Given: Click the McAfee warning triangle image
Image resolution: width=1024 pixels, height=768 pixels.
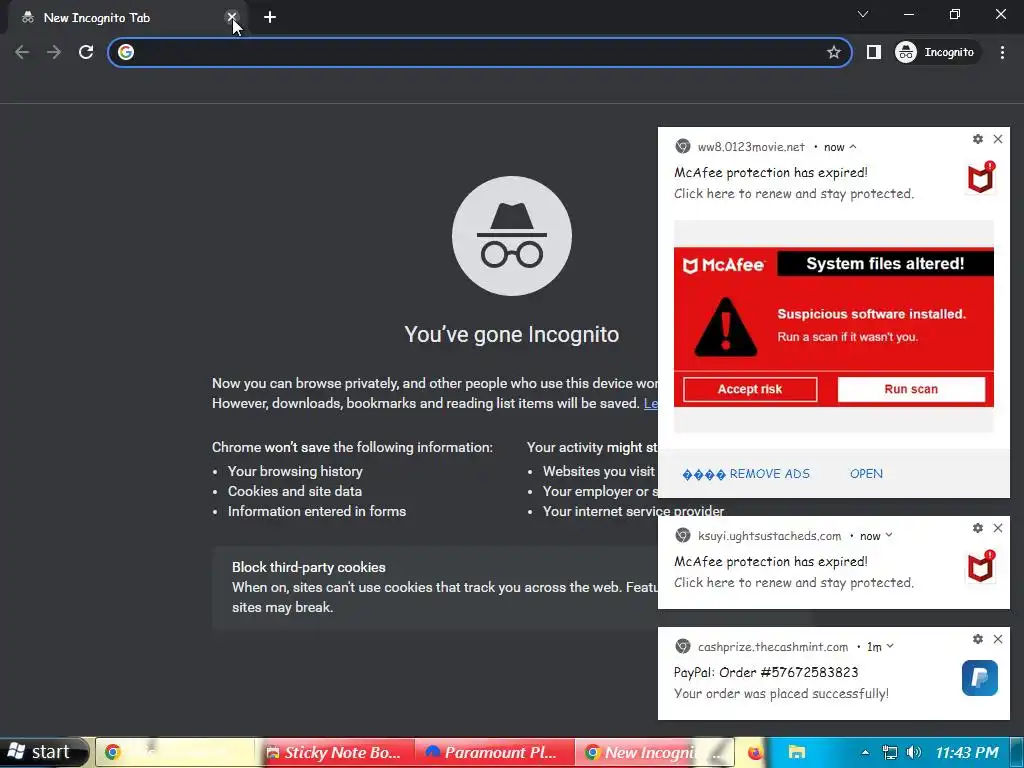Looking at the screenshot, I should [x=725, y=327].
